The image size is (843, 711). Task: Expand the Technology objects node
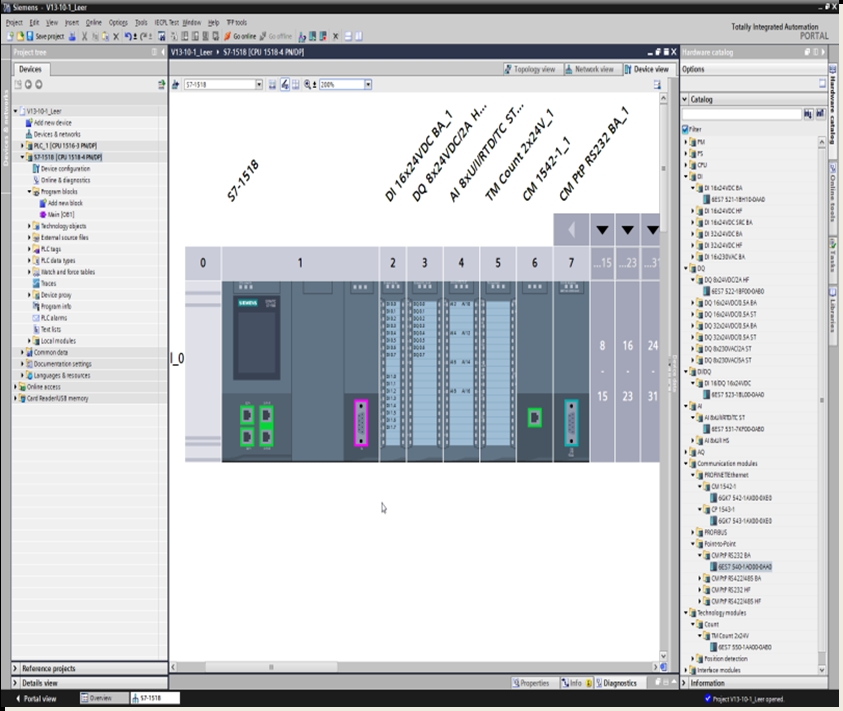(30, 226)
